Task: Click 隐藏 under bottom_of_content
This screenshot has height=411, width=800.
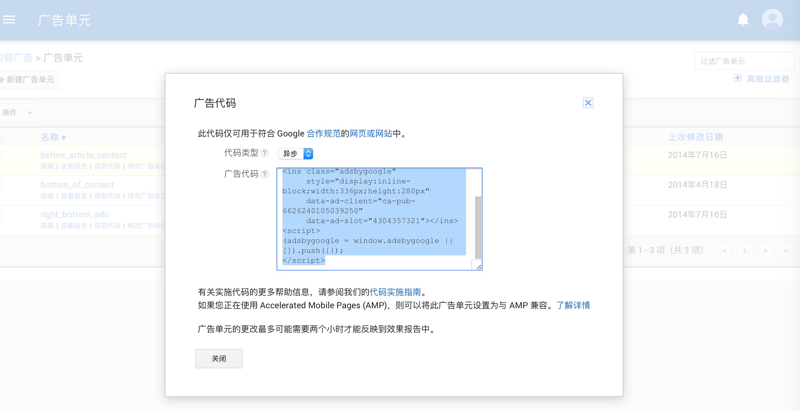Action: (x=47, y=196)
